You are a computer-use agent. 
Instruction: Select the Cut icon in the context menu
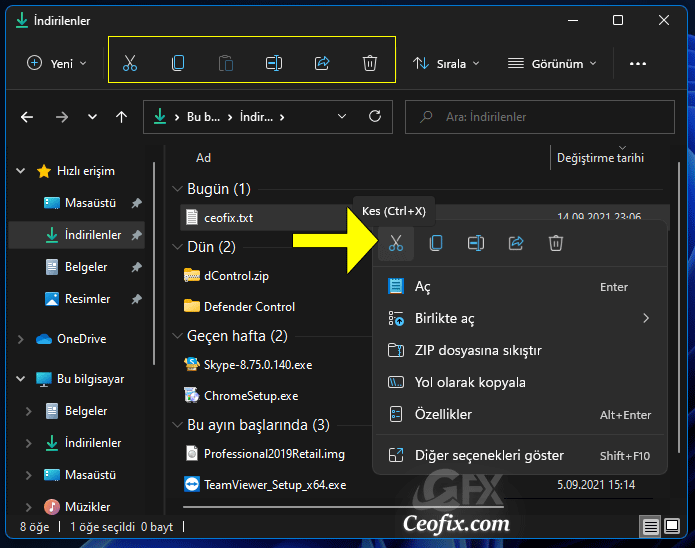(x=396, y=243)
